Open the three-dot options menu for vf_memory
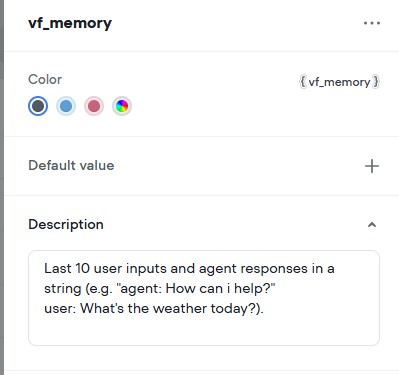This screenshot has width=399, height=375. [372, 23]
